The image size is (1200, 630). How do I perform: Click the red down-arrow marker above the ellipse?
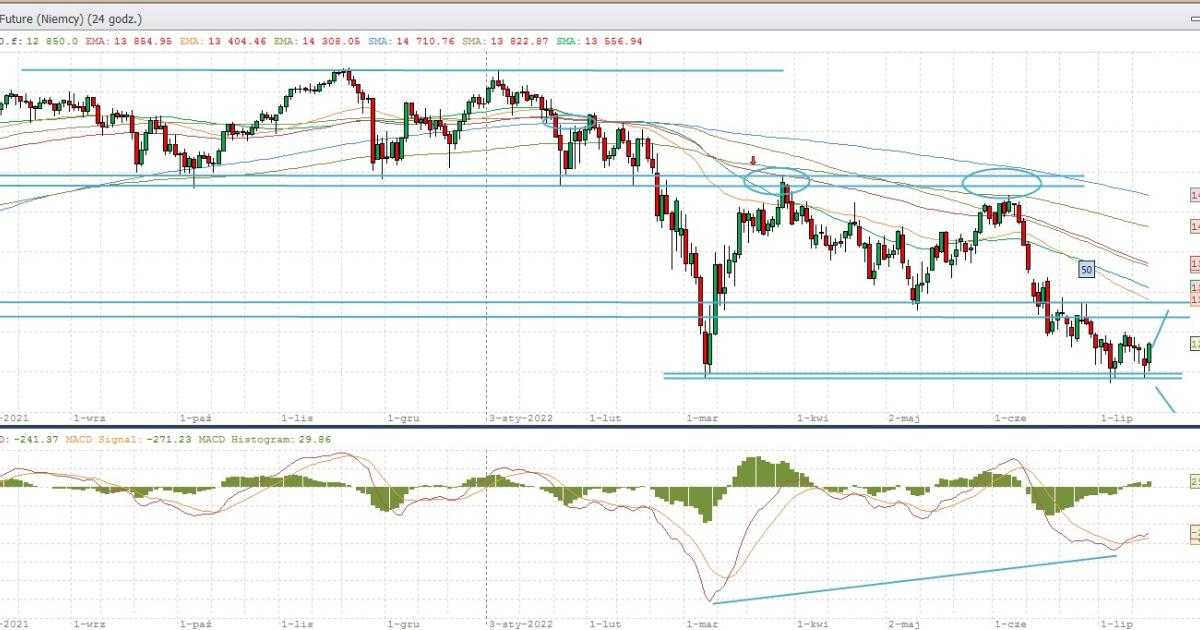[753, 160]
